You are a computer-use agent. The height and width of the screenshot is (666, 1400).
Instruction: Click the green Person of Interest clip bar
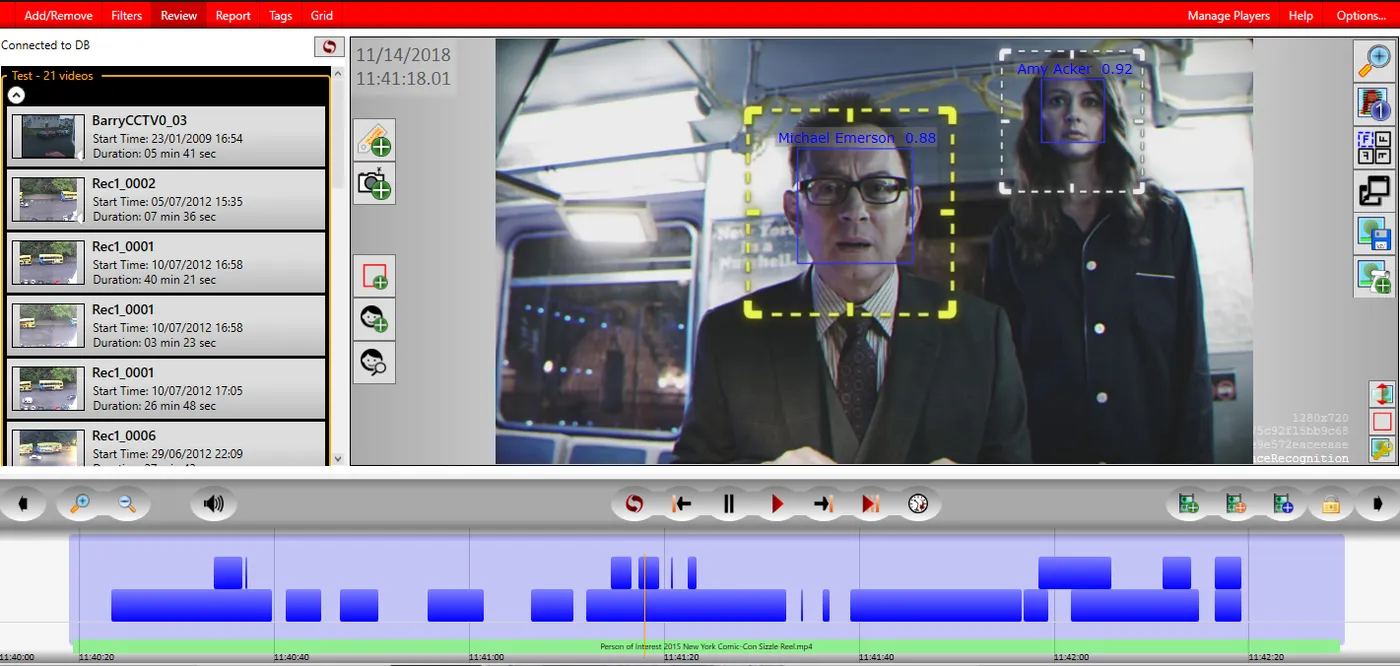pyautogui.click(x=706, y=646)
